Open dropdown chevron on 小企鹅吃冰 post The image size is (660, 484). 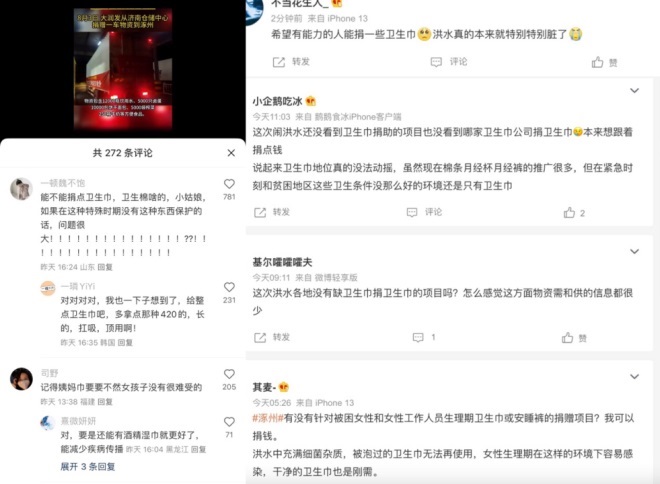[634, 90]
